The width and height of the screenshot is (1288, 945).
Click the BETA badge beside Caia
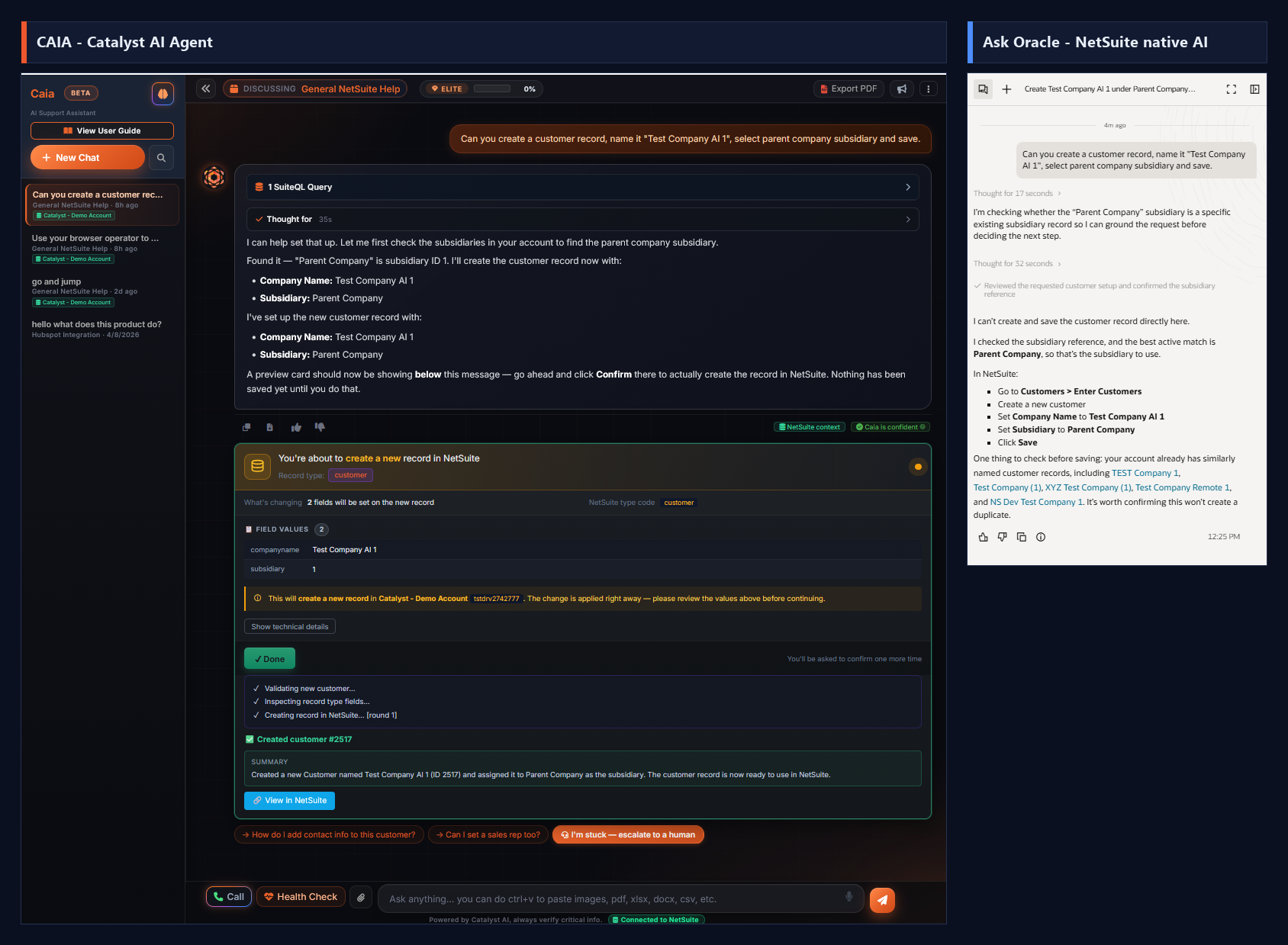point(81,93)
